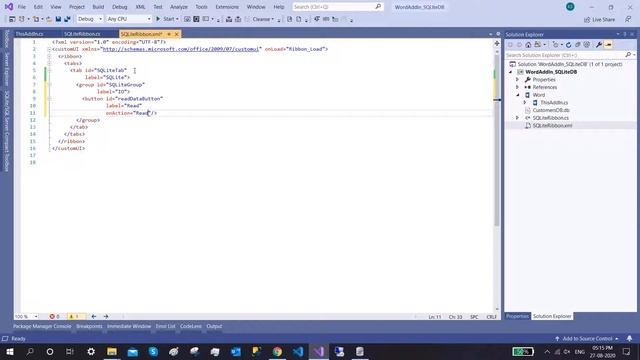Open the File menu
The image size is (640, 360).
(22, 7)
